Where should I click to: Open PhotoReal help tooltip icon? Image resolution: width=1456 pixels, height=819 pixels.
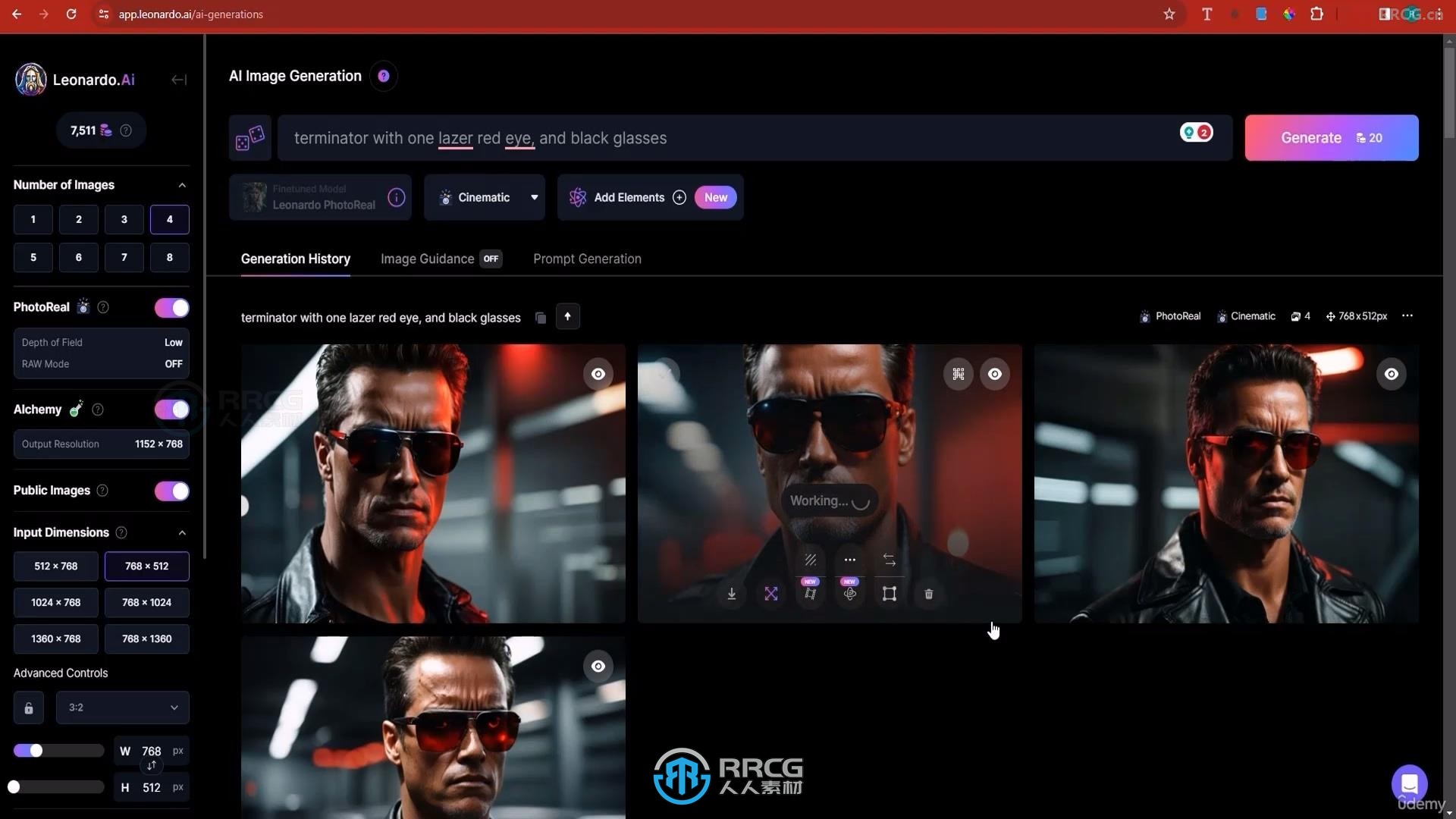pyautogui.click(x=103, y=307)
